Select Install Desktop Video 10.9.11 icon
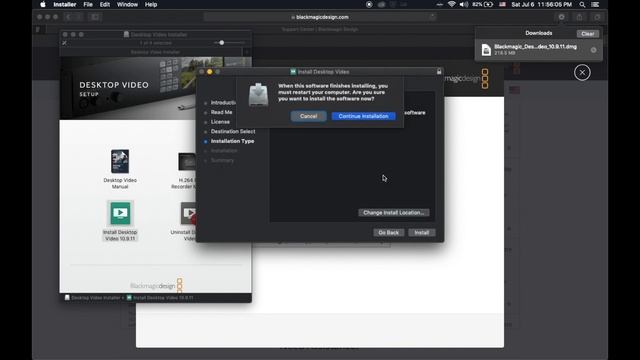The height and width of the screenshot is (360, 640). point(120,213)
